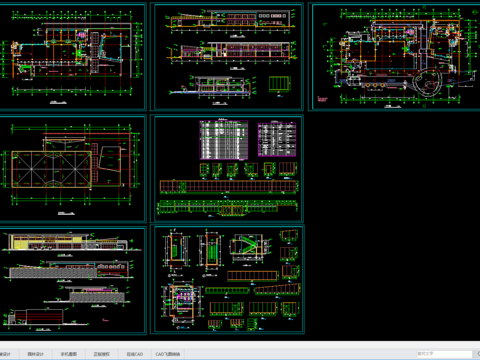Click the find-text search field
This screenshot has width=480, height=360.
444,354
